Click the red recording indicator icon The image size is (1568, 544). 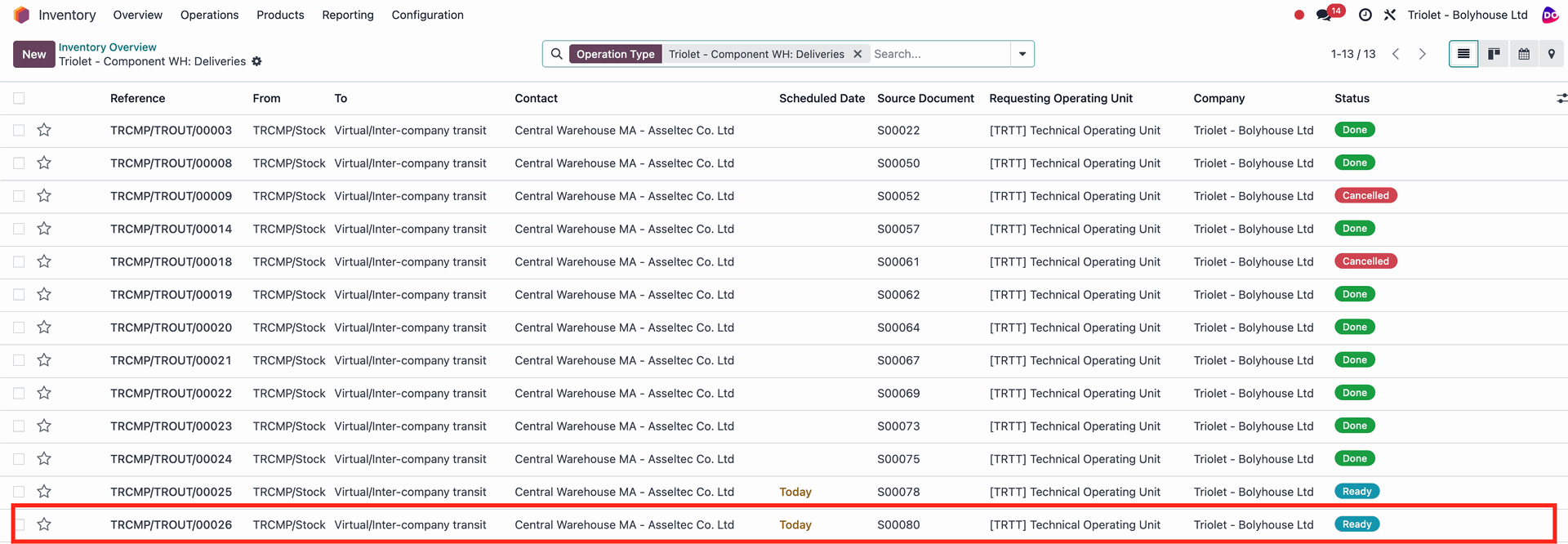point(1299,15)
